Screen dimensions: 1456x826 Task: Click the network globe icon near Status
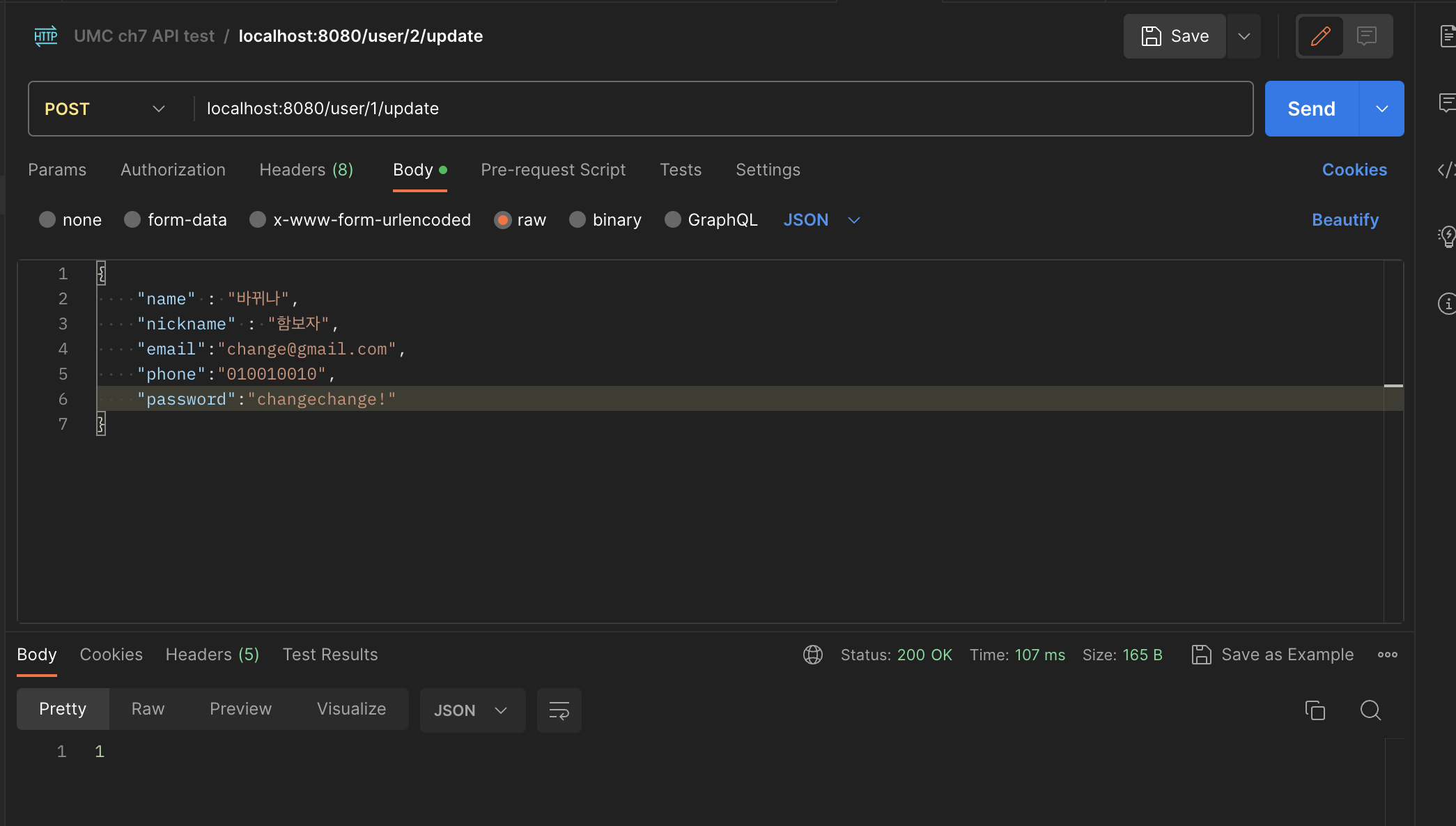click(x=812, y=655)
